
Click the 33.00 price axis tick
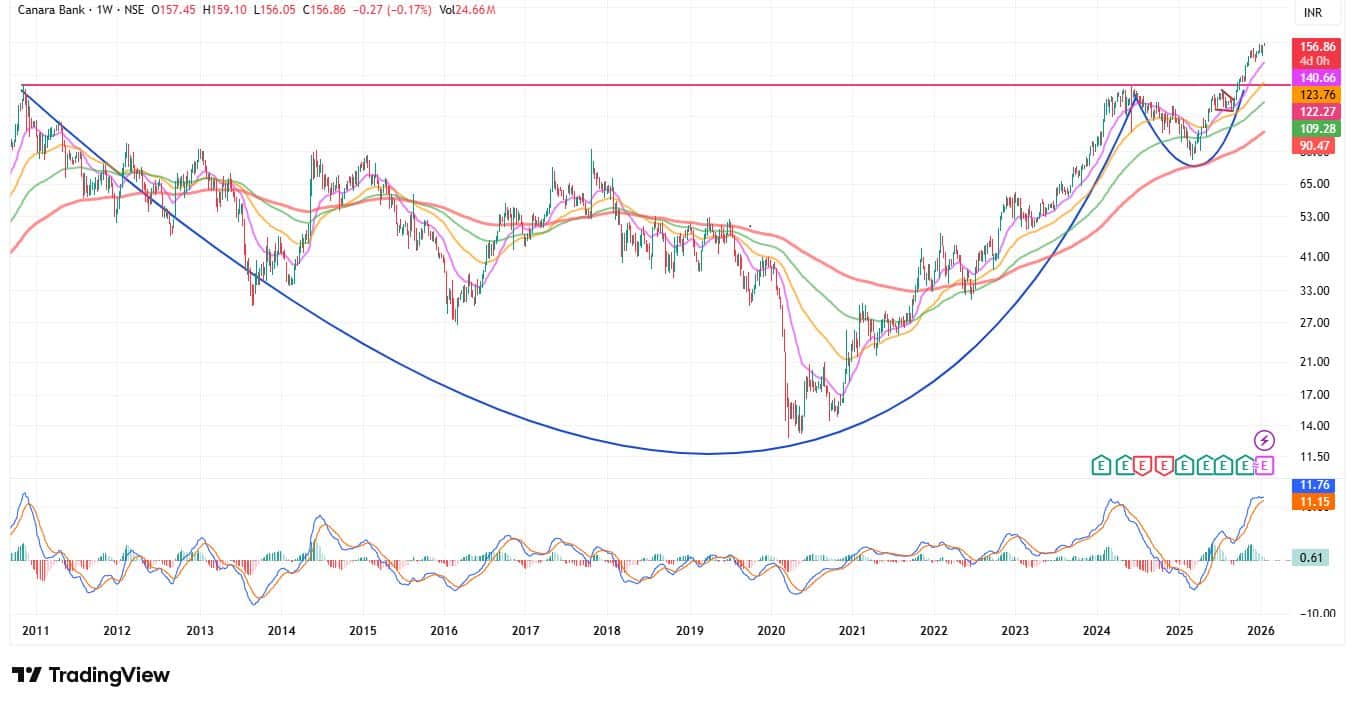coord(1314,291)
